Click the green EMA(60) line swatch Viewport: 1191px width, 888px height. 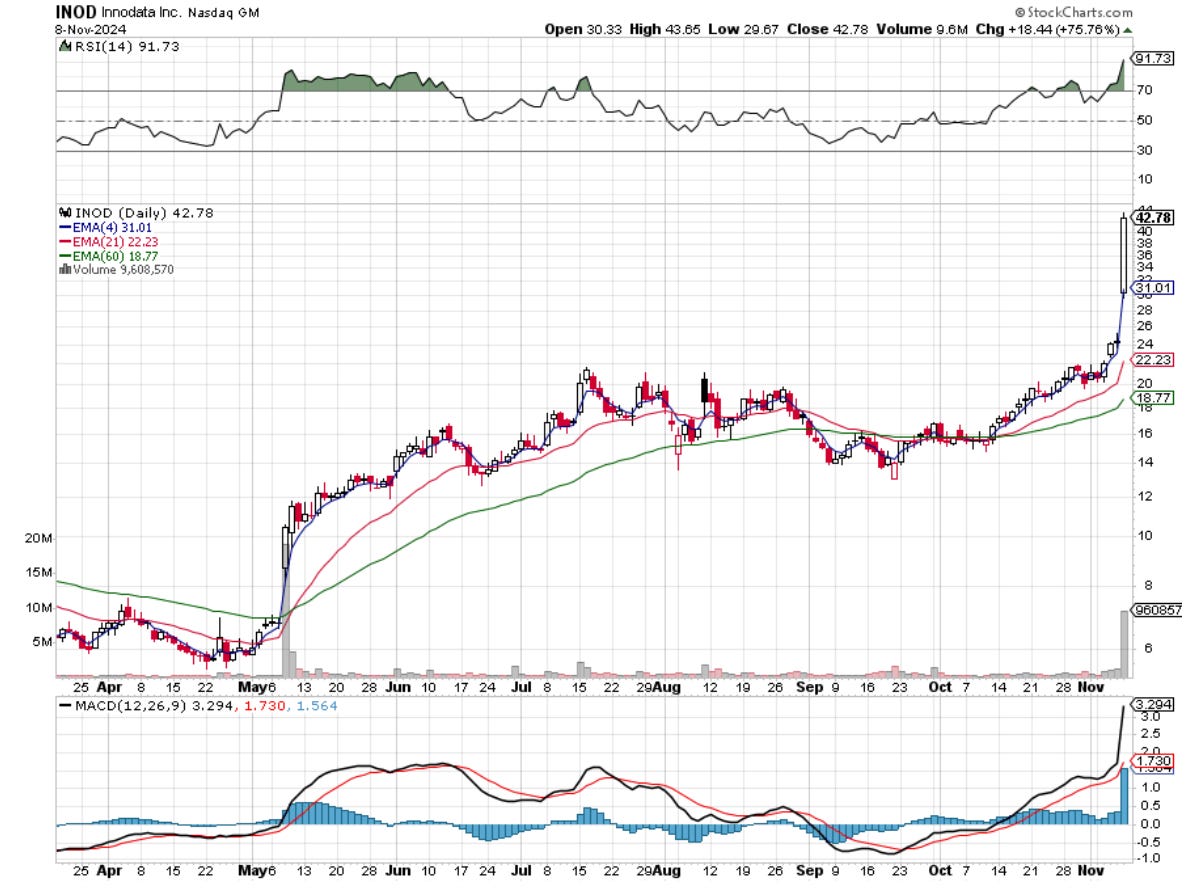(65, 256)
